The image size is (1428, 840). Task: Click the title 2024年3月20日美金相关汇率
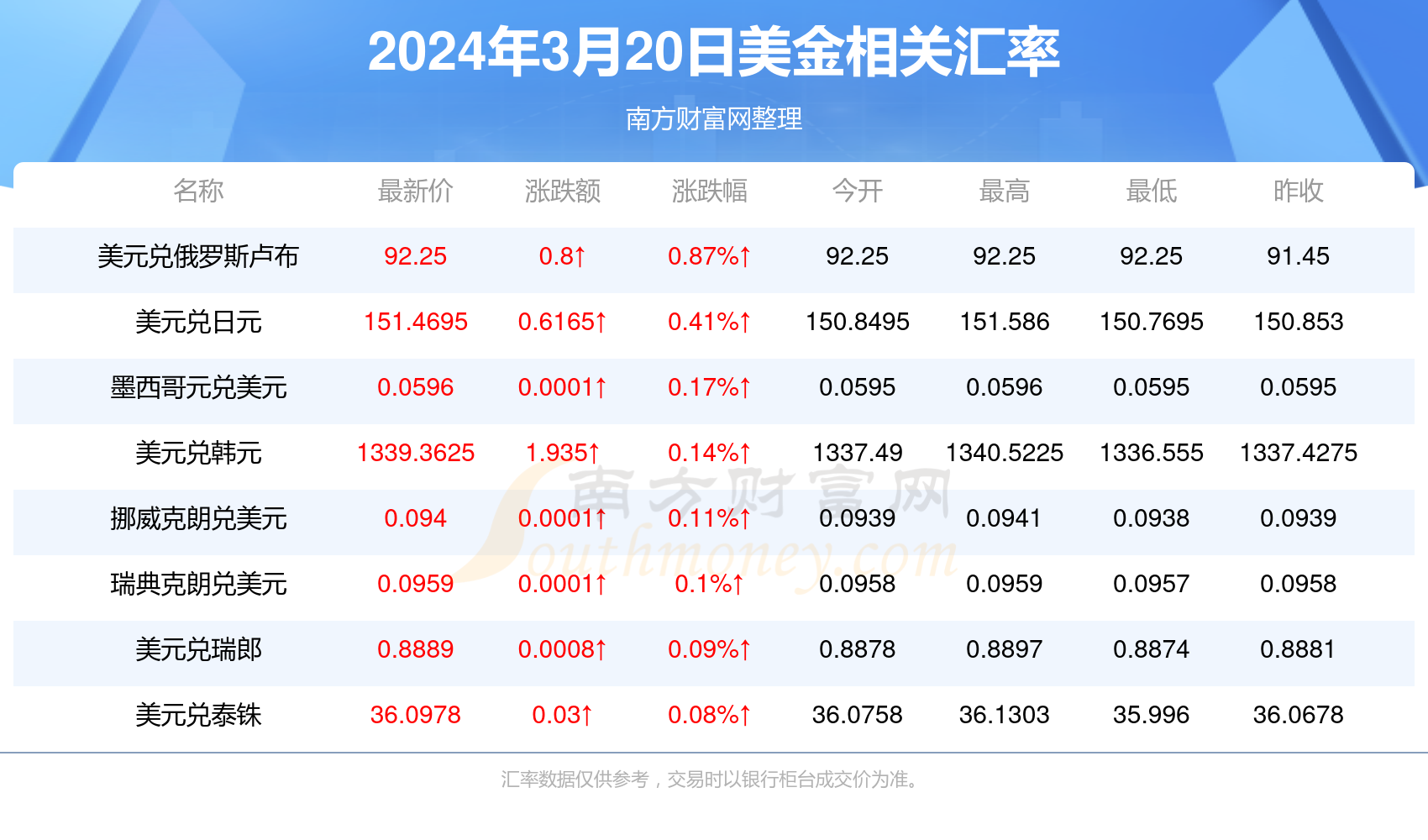(x=713, y=52)
